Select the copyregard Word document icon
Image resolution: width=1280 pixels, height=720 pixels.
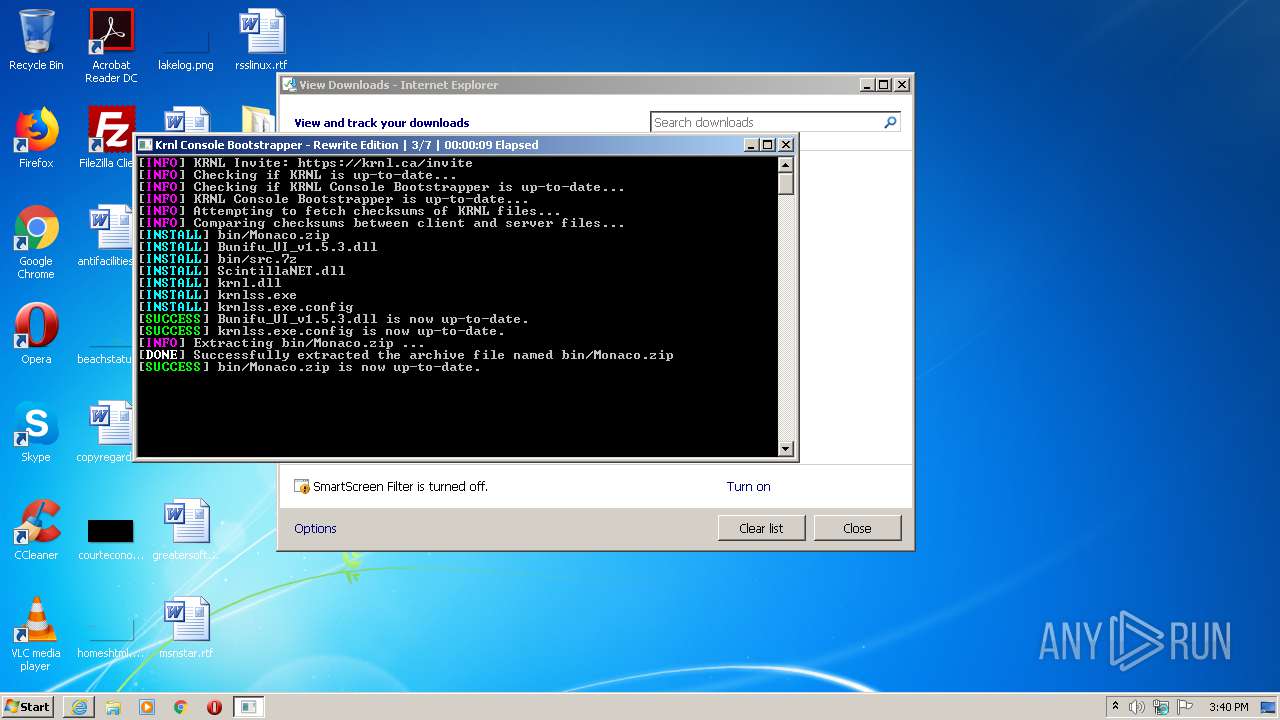tap(106, 432)
